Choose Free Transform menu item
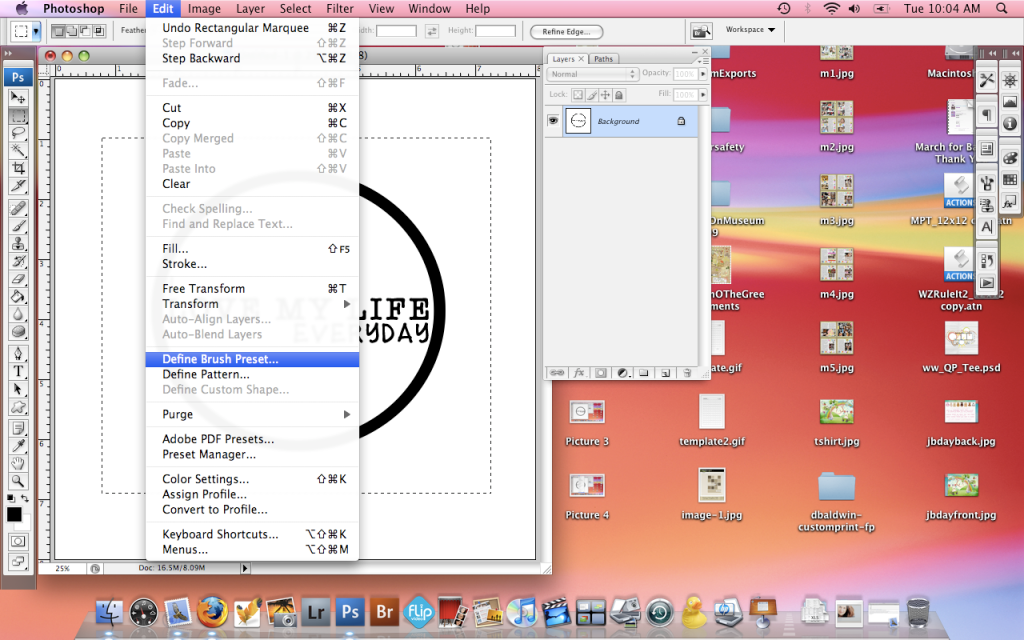This screenshot has height=640, width=1024. pos(252,289)
